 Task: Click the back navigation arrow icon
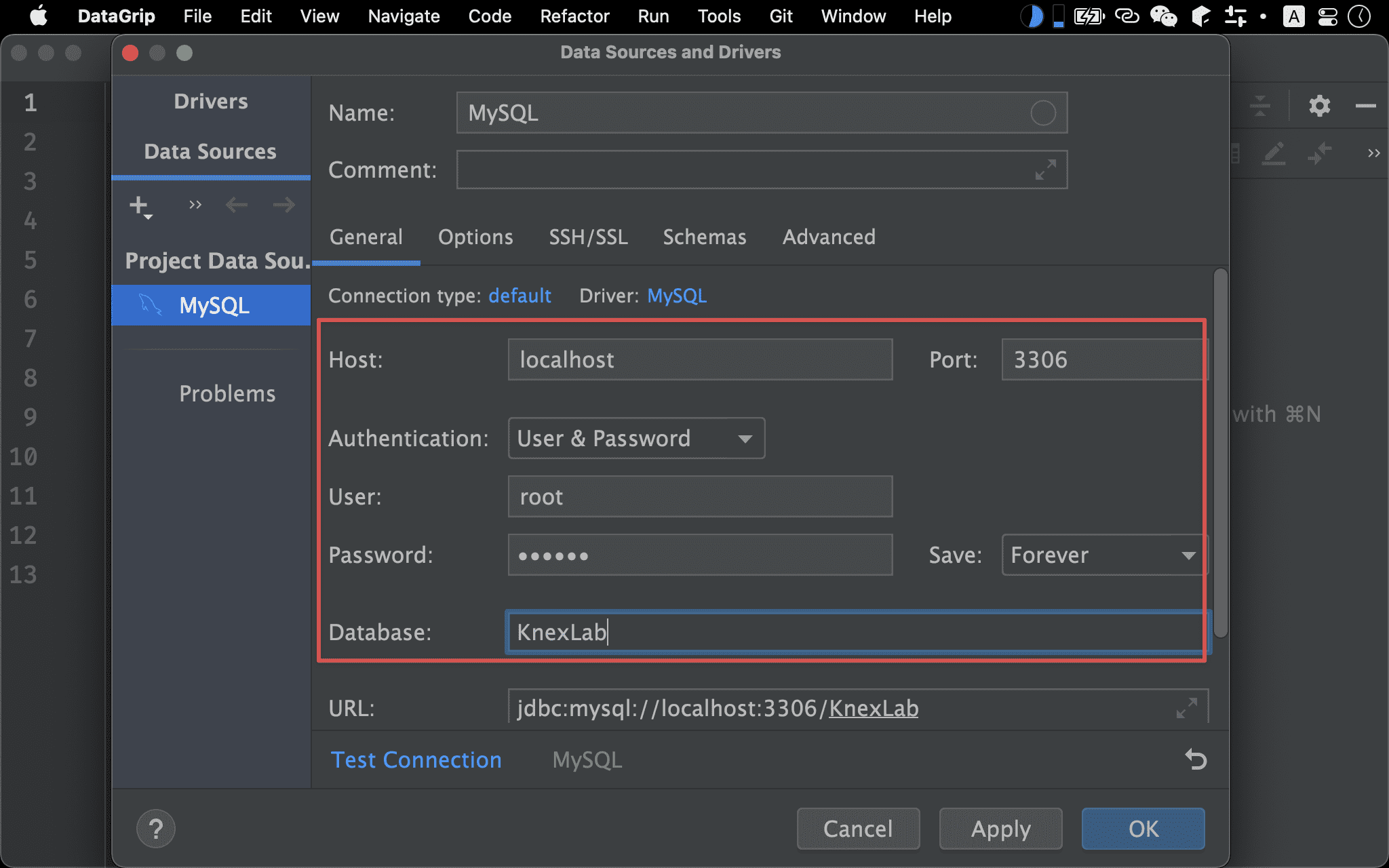237,206
